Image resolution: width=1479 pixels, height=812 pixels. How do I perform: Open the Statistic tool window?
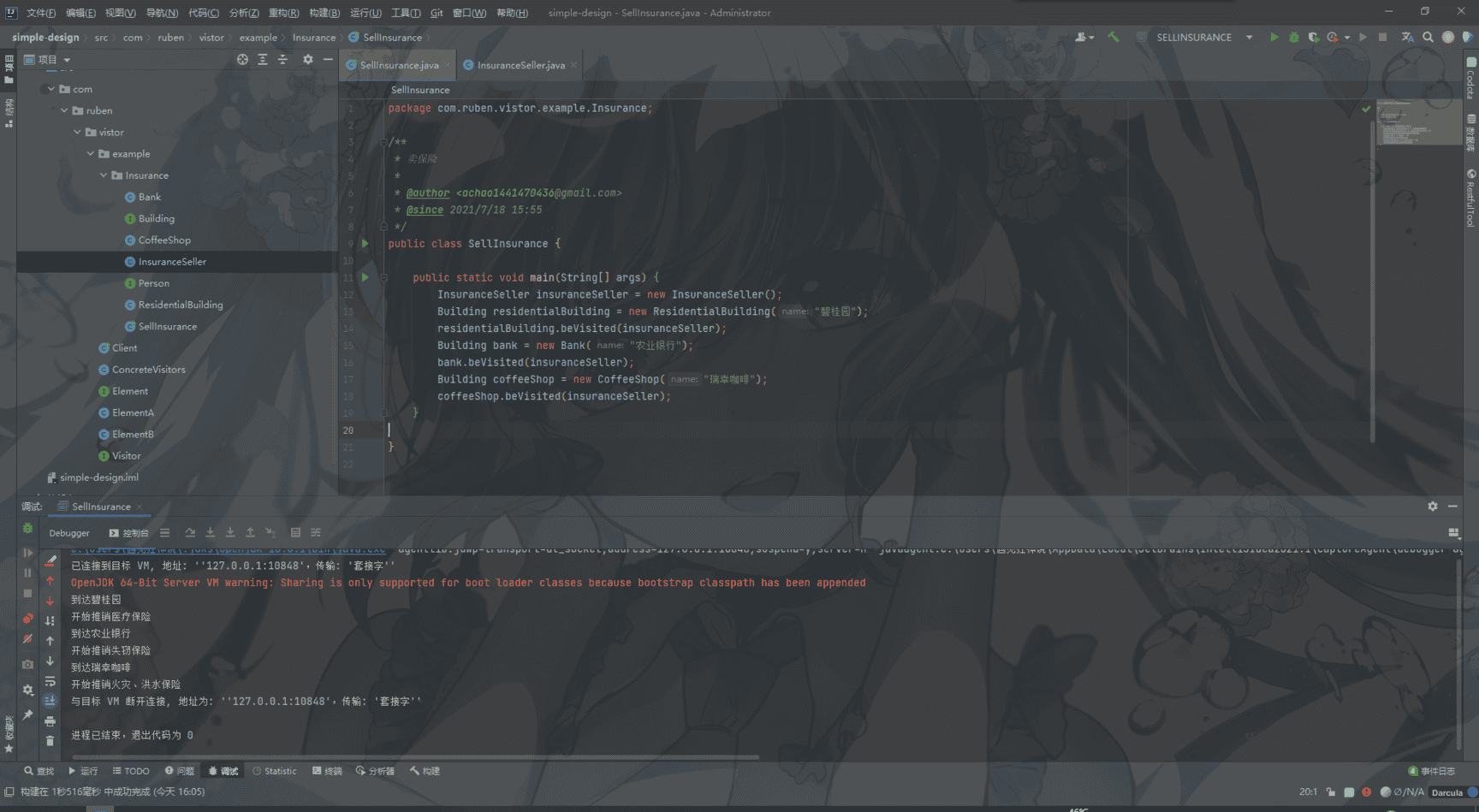[275, 771]
